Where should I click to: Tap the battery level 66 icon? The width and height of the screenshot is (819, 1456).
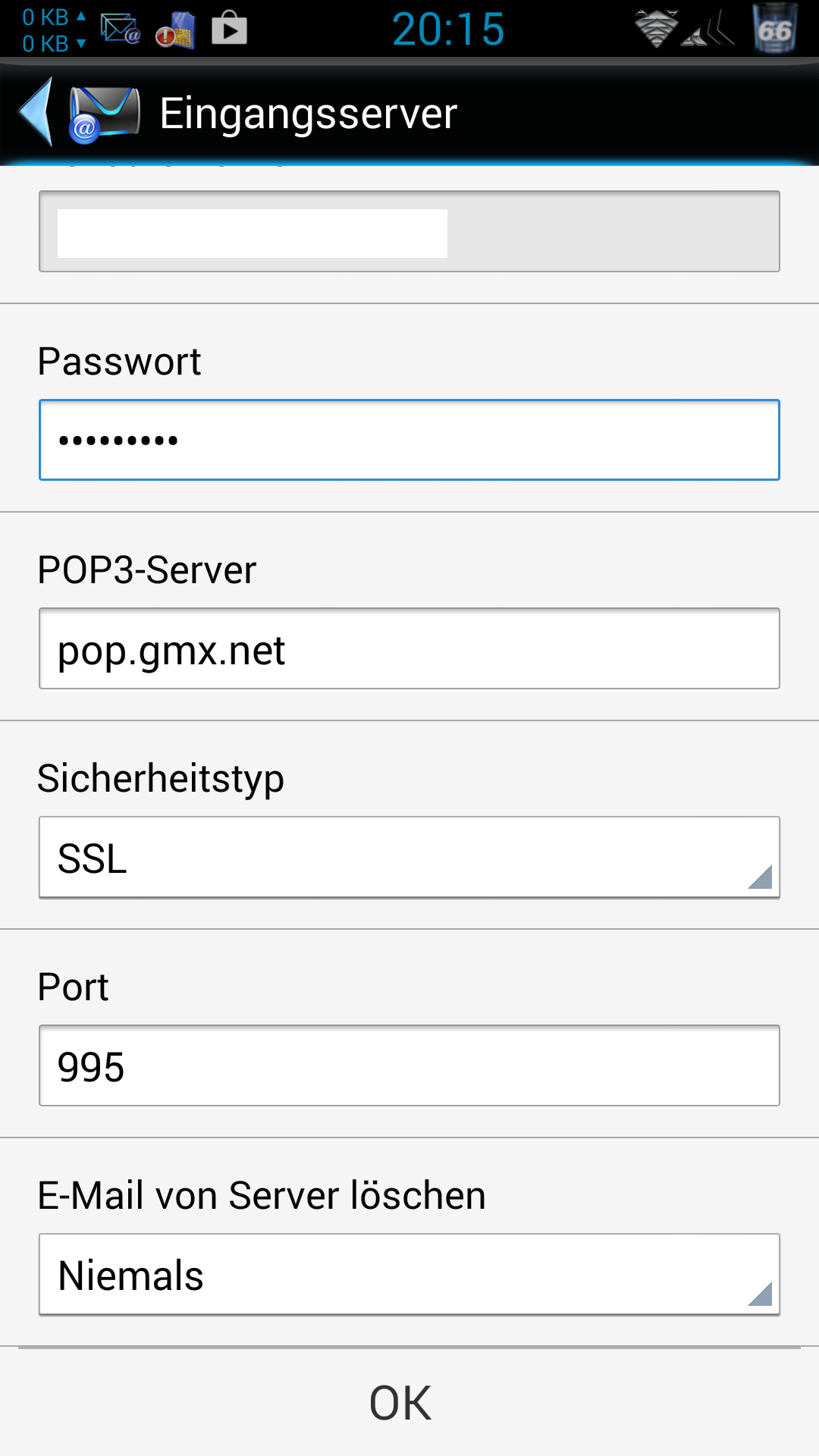click(x=775, y=28)
